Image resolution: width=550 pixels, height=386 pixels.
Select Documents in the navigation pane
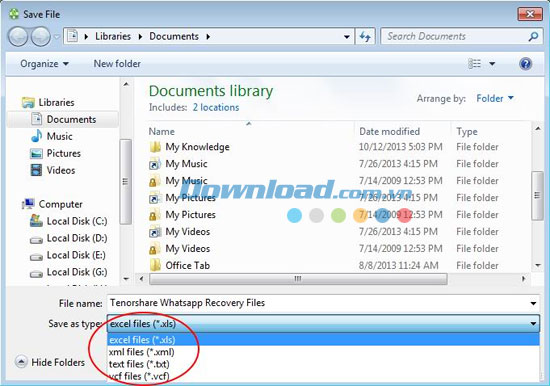point(63,119)
